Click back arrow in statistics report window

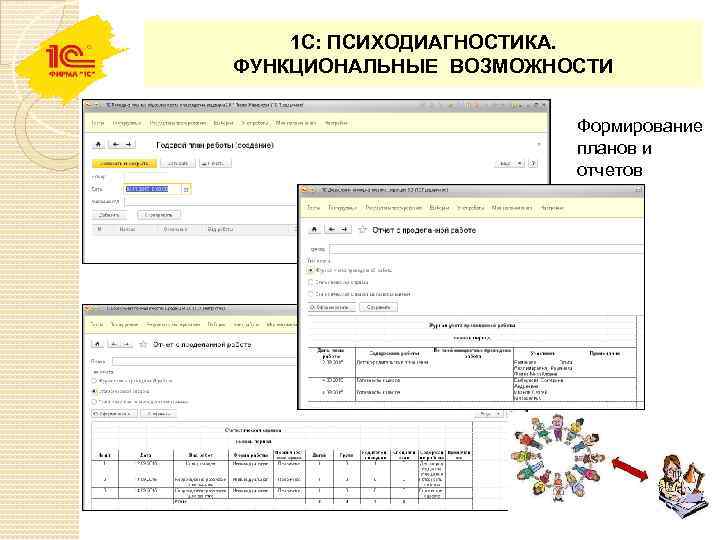(114, 344)
